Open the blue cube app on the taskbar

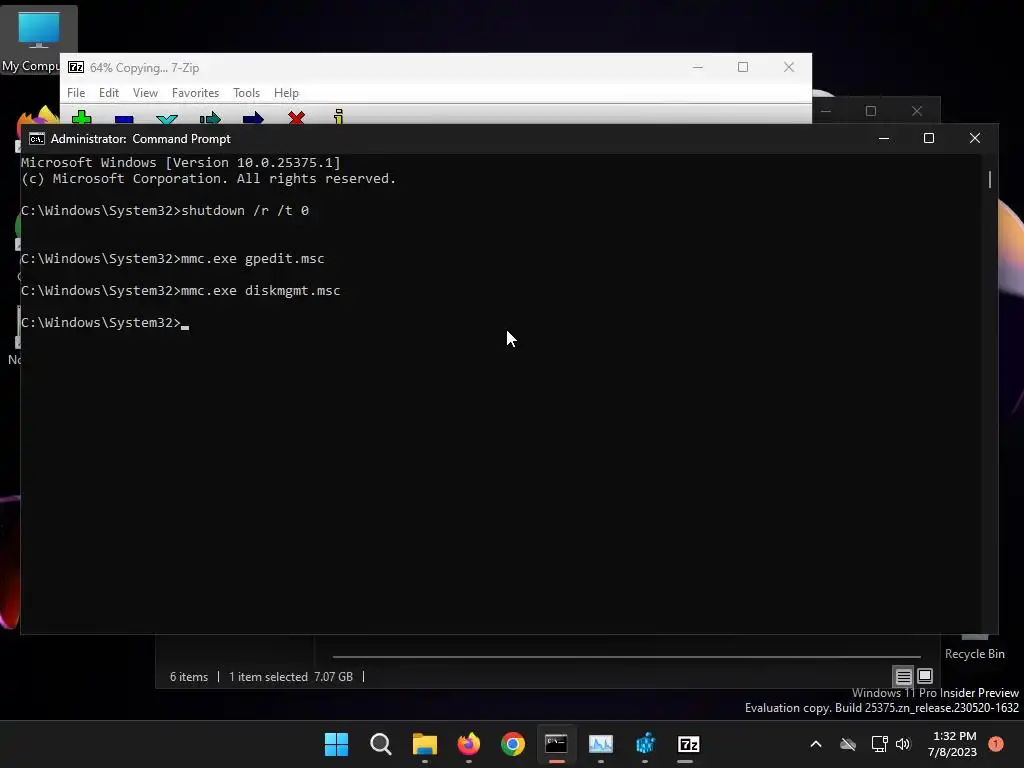tap(645, 744)
